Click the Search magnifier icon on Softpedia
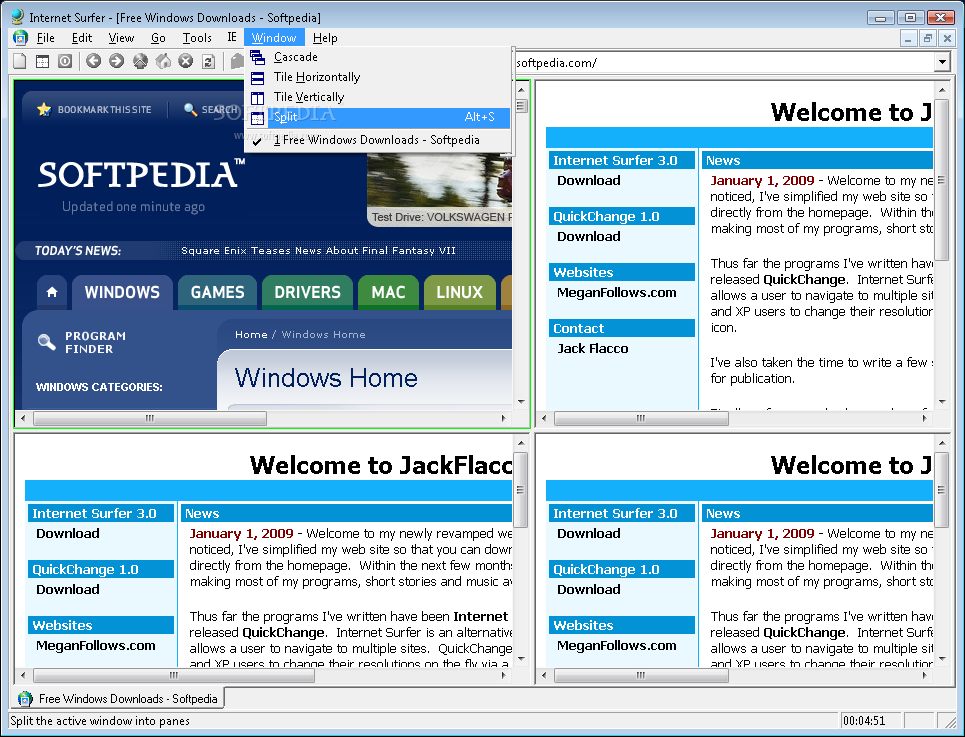Screen dimensions: 965x737 click(x=190, y=110)
